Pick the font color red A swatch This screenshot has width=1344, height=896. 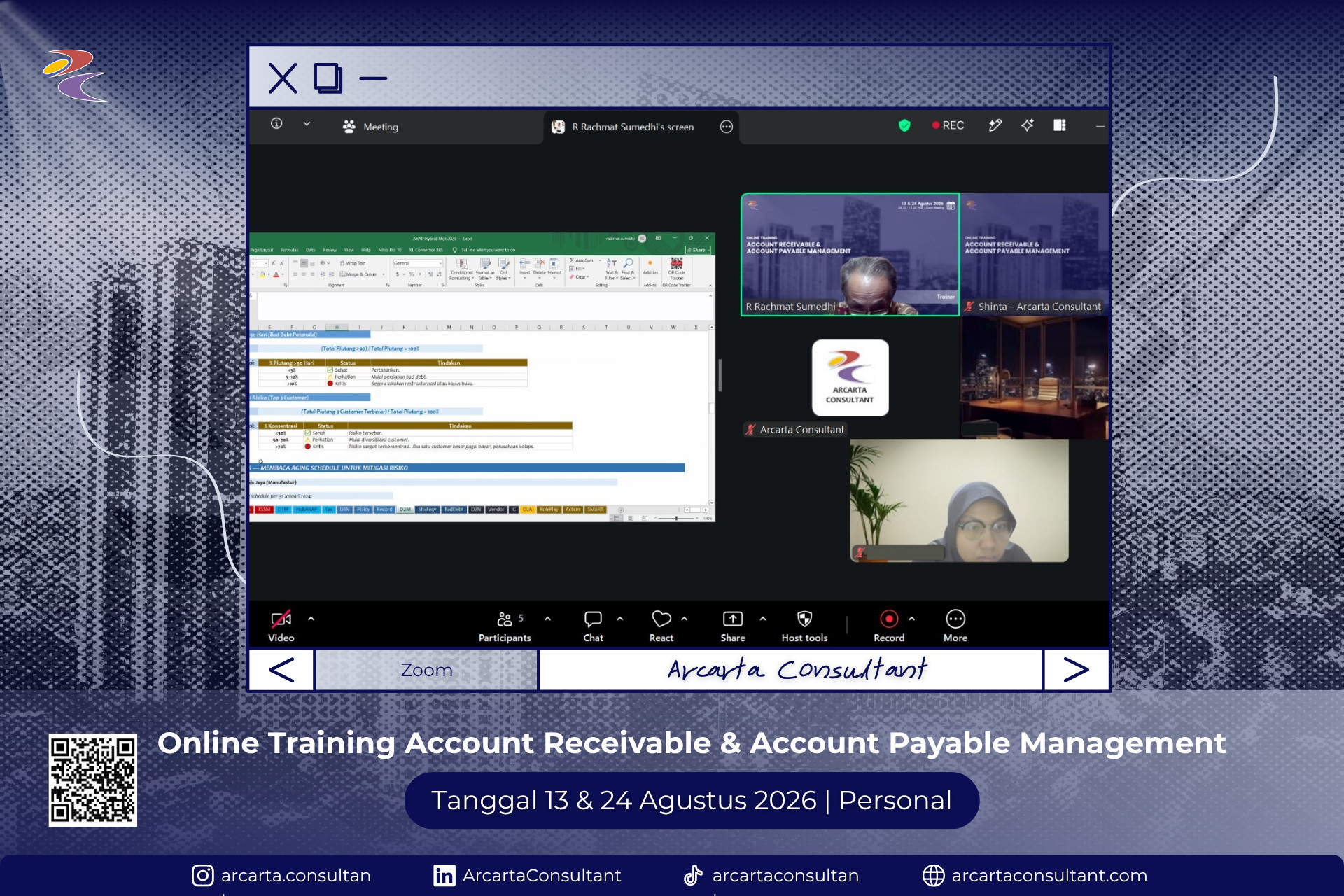(x=276, y=274)
